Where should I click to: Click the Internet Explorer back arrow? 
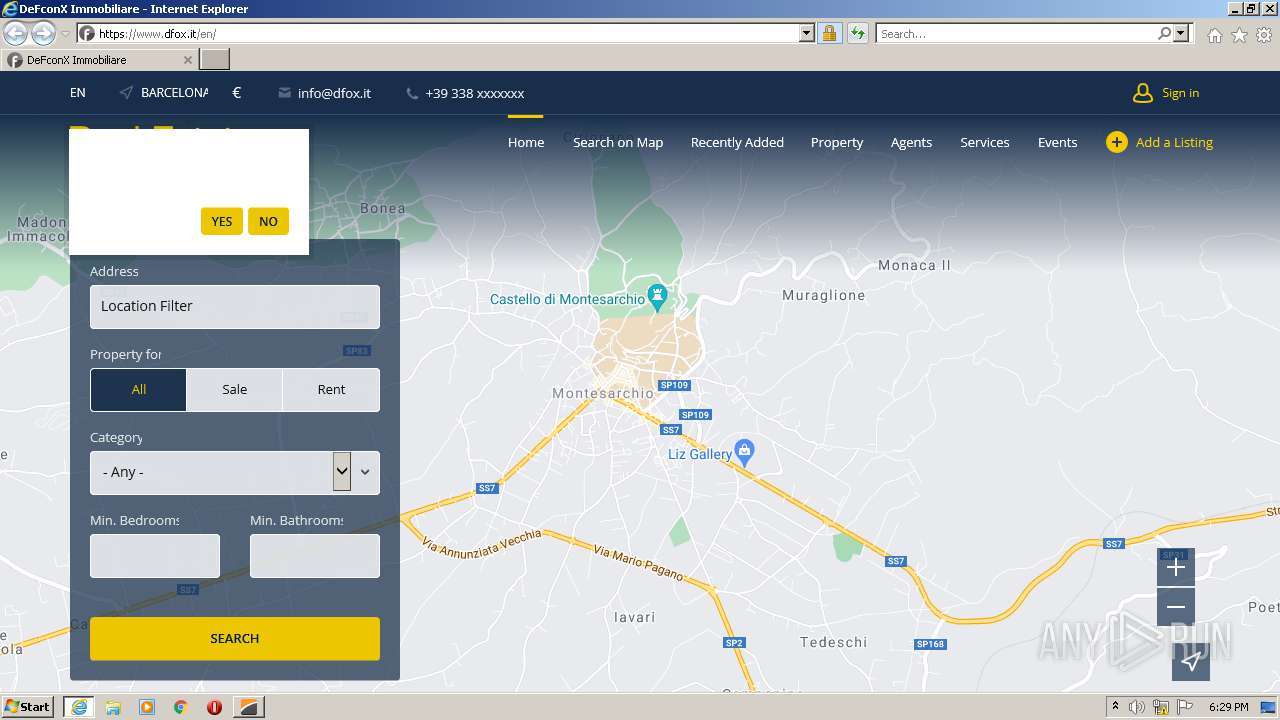15,33
